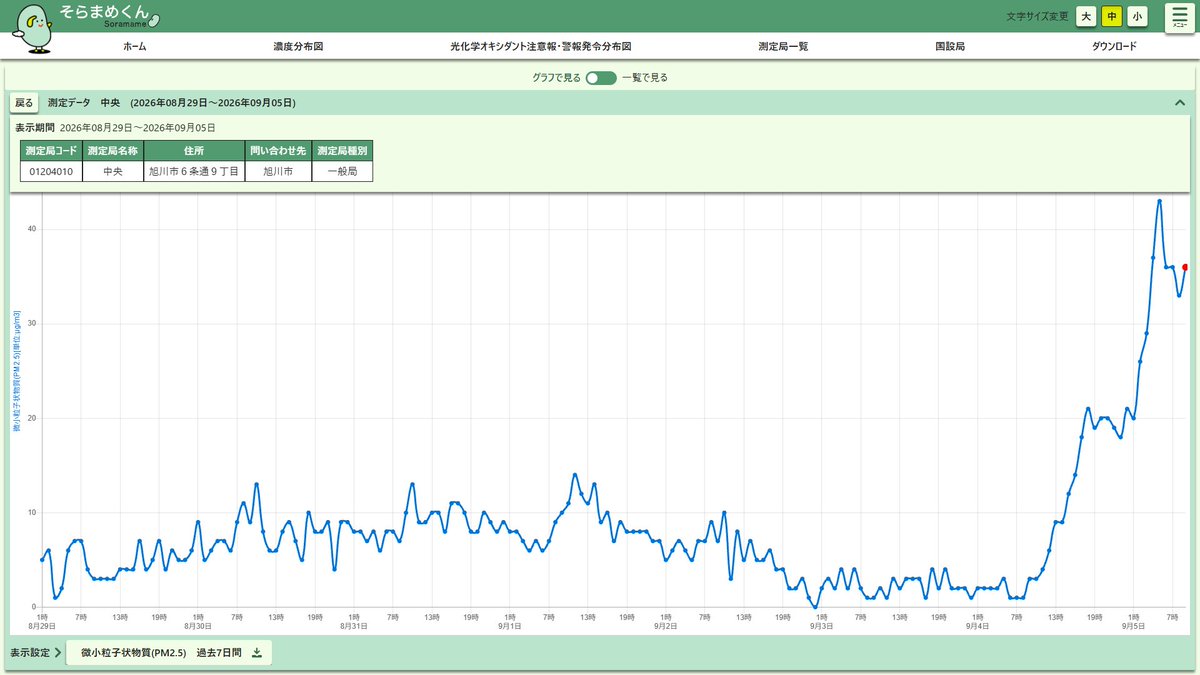Open the ダウンロード menu item
This screenshot has width=1200, height=675.
[x=1114, y=47]
